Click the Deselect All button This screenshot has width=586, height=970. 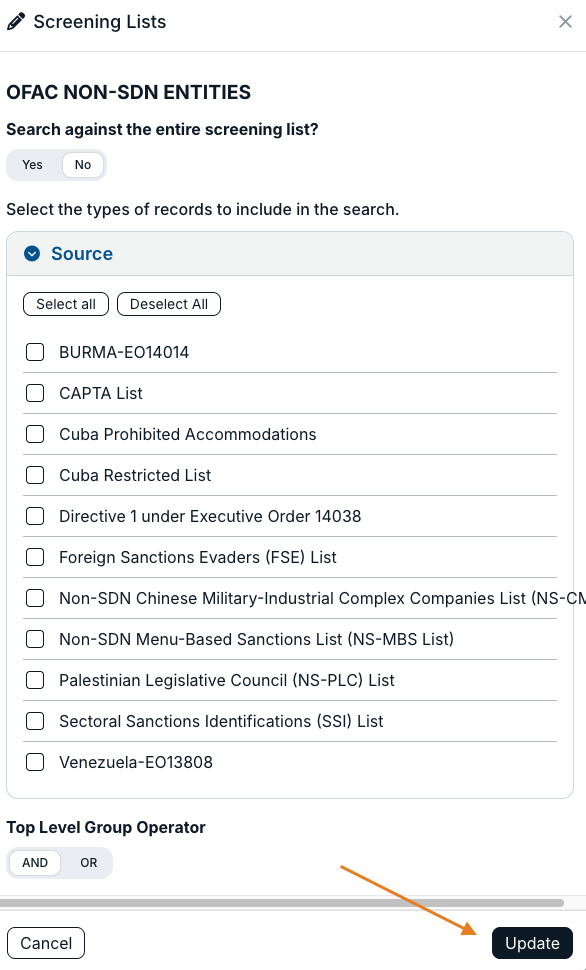pyautogui.click(x=169, y=304)
